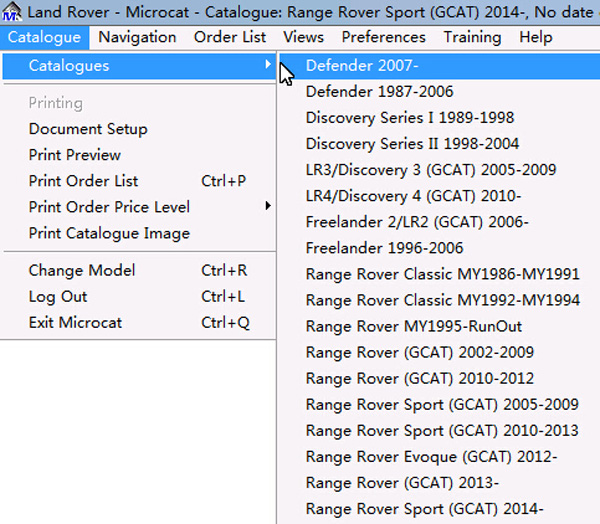The width and height of the screenshot is (600, 524).
Task: Open the Order List menu
Action: pos(230,38)
